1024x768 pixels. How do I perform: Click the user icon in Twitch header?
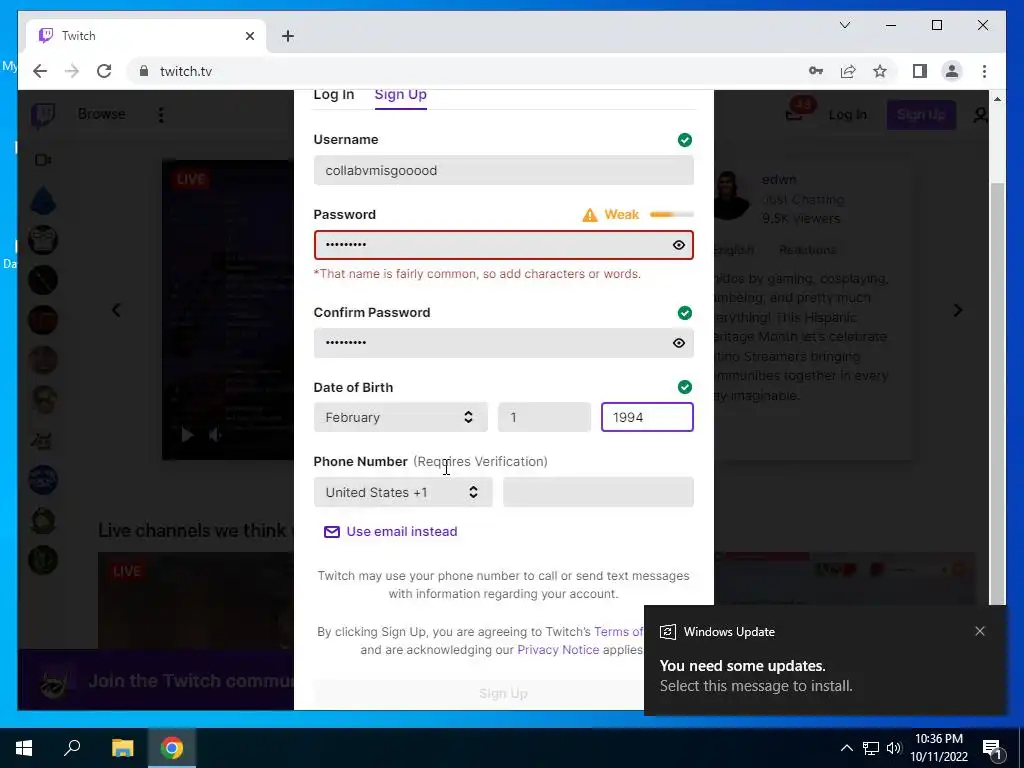[x=980, y=115]
